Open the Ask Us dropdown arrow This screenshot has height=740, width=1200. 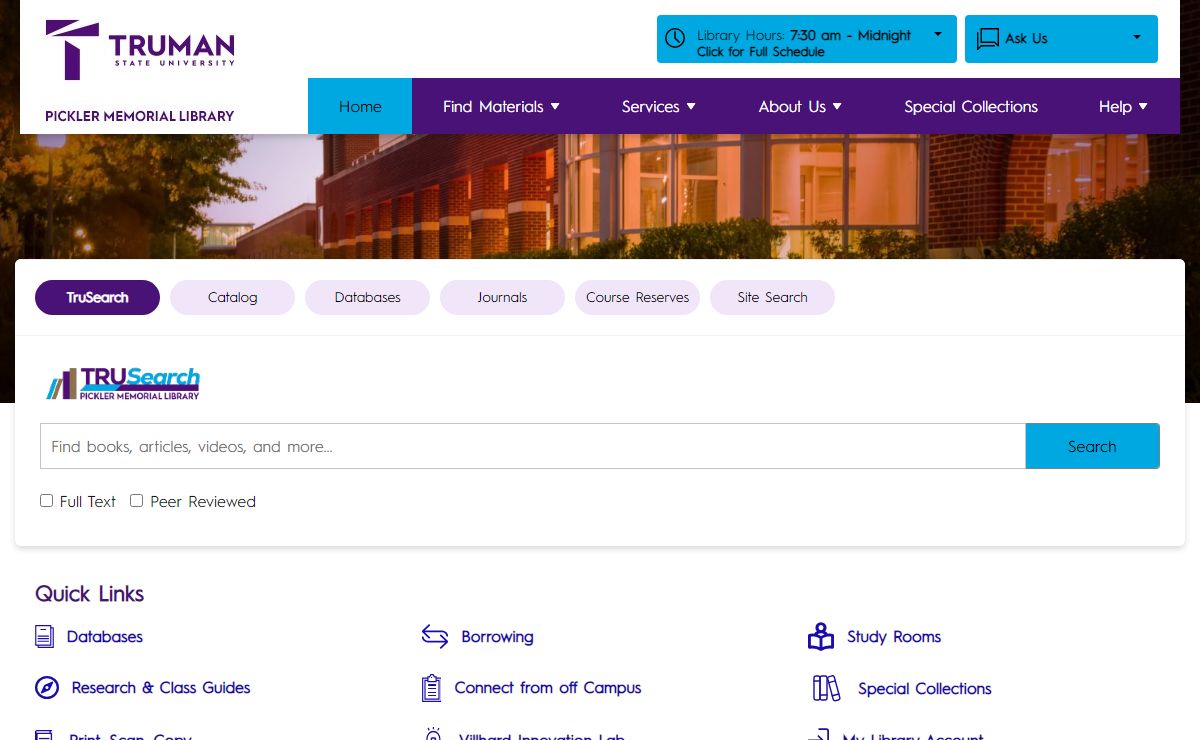tap(1137, 37)
